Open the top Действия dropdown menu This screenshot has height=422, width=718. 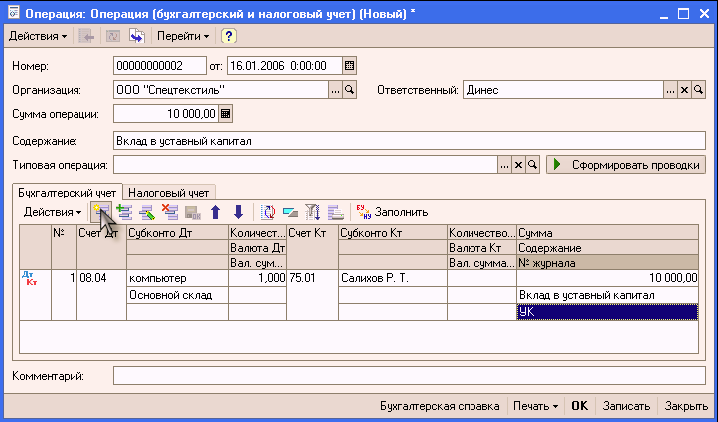pos(38,36)
